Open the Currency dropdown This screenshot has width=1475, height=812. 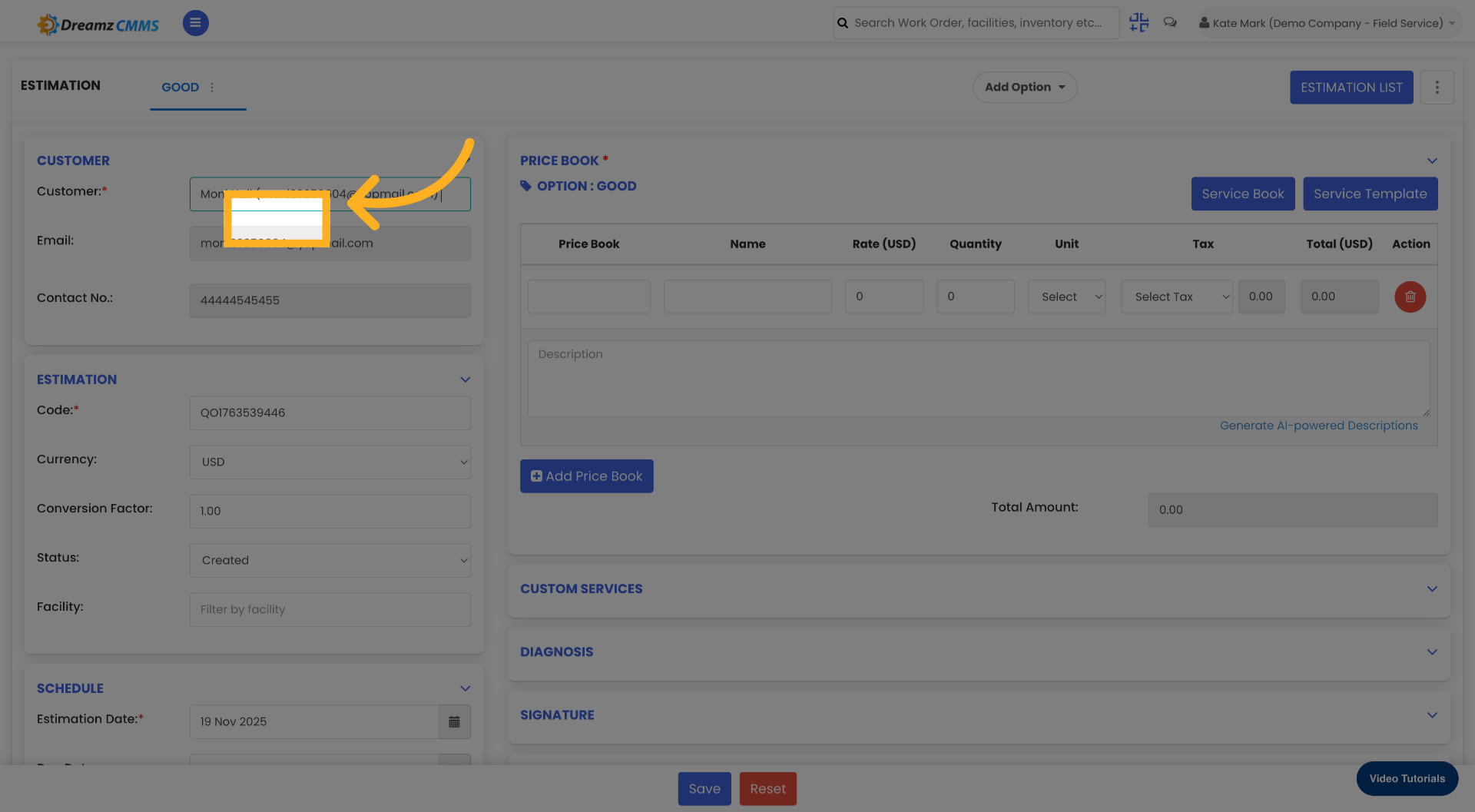click(330, 462)
